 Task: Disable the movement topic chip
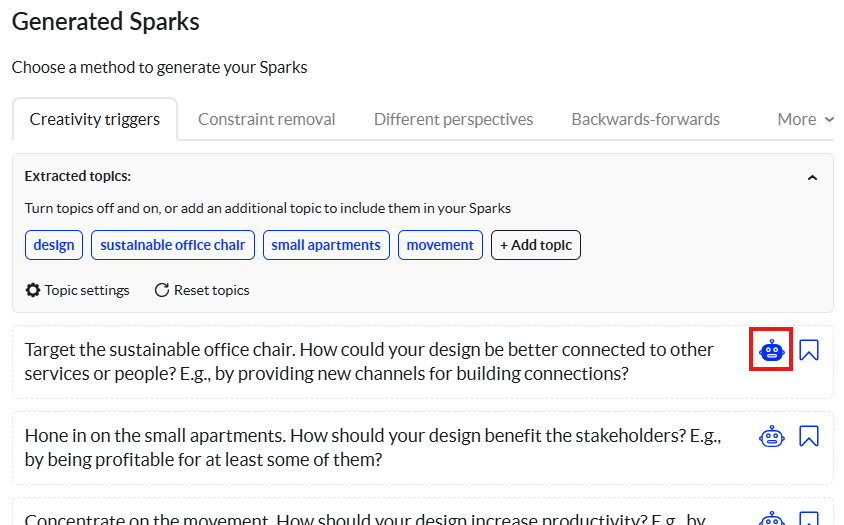[x=440, y=245]
